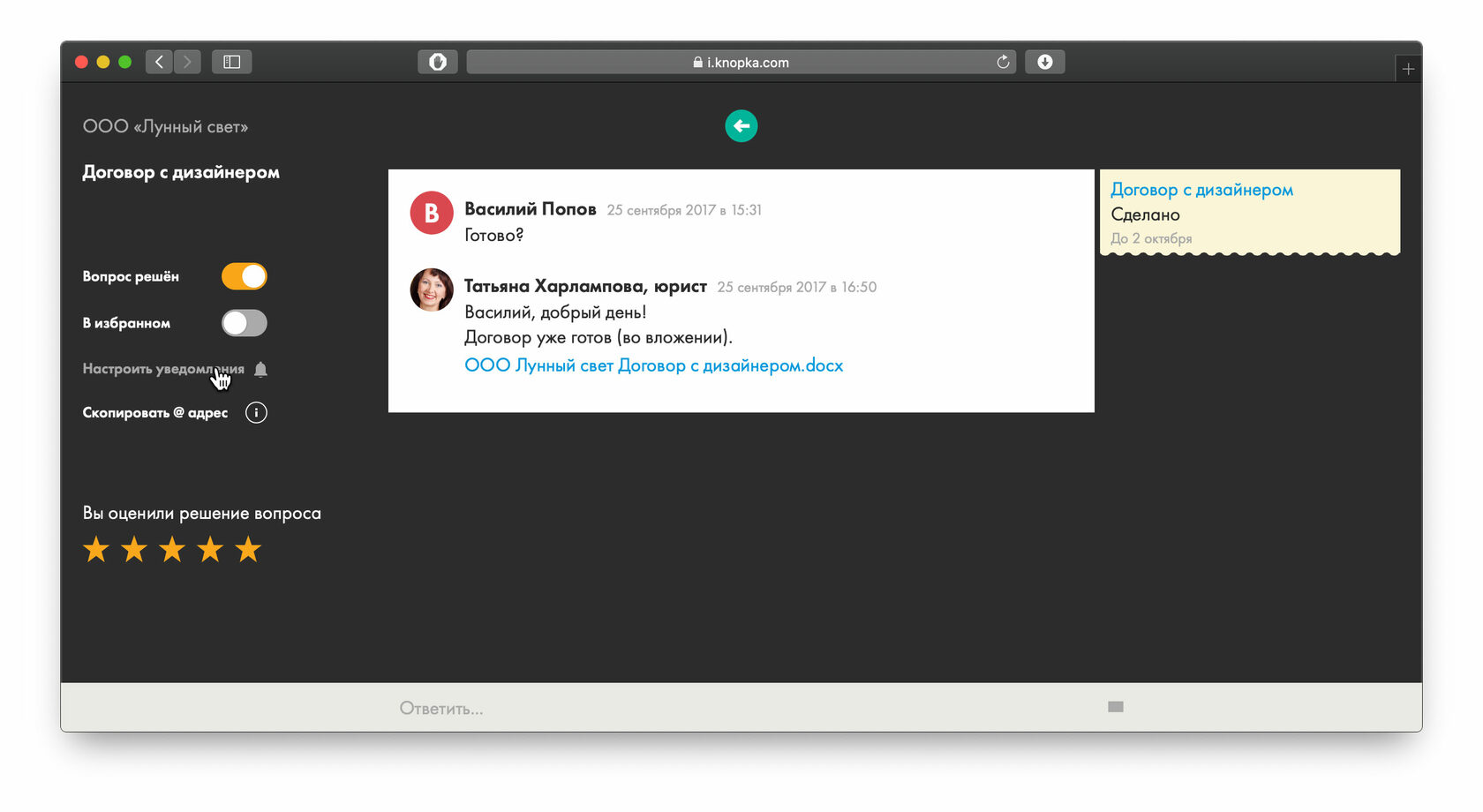Click timestamp '25 сентября 2017 в 16:50'

point(797,287)
